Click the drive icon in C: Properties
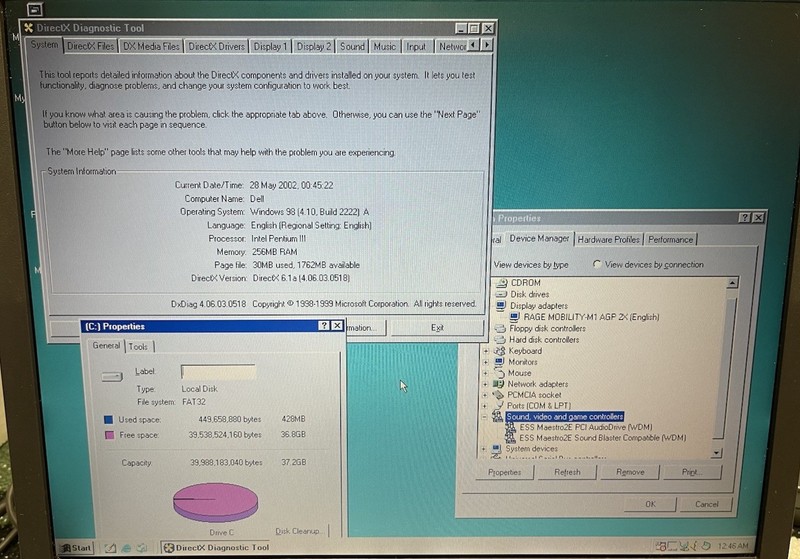 click(112, 376)
